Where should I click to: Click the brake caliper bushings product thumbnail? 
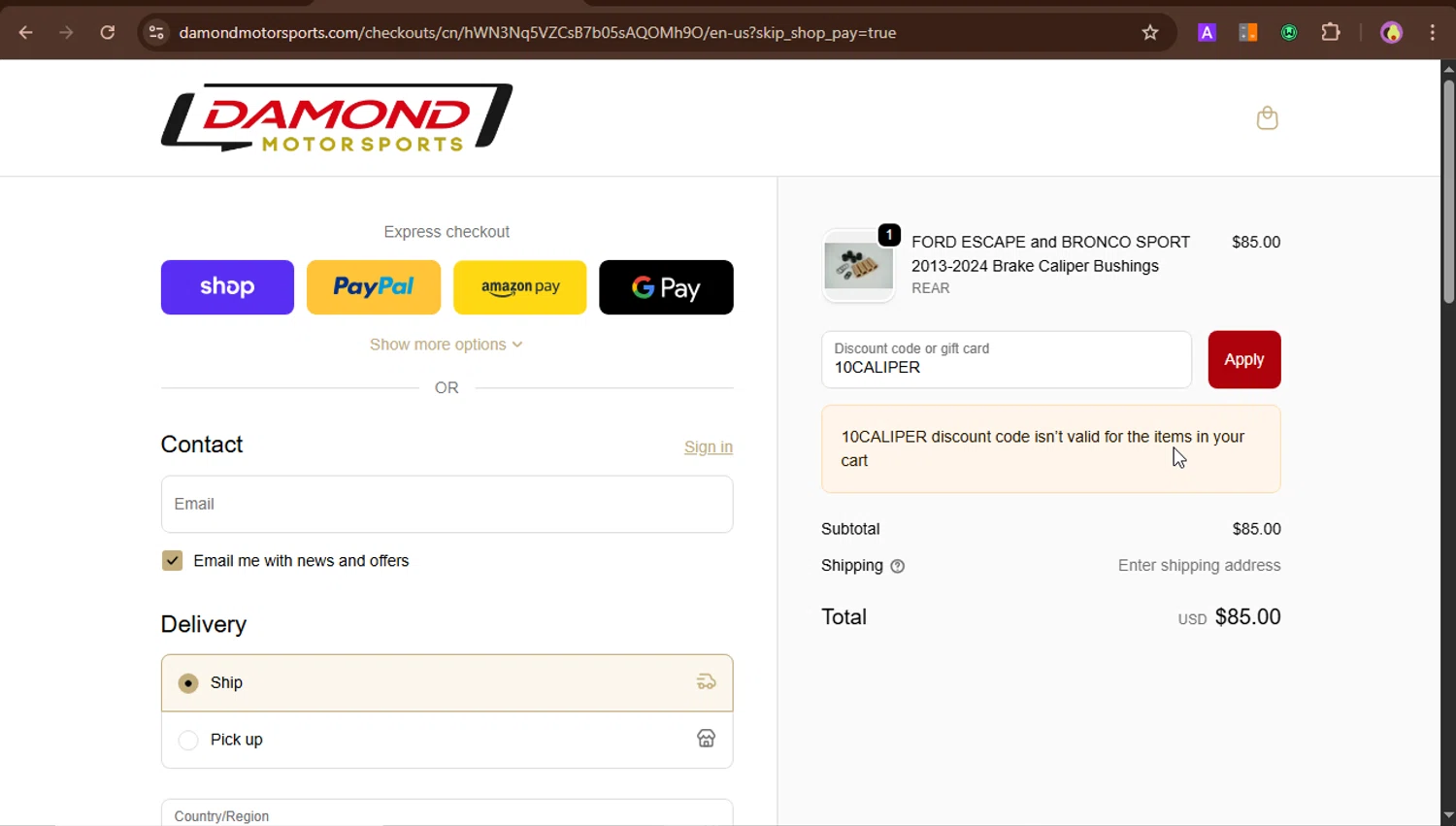point(858,266)
